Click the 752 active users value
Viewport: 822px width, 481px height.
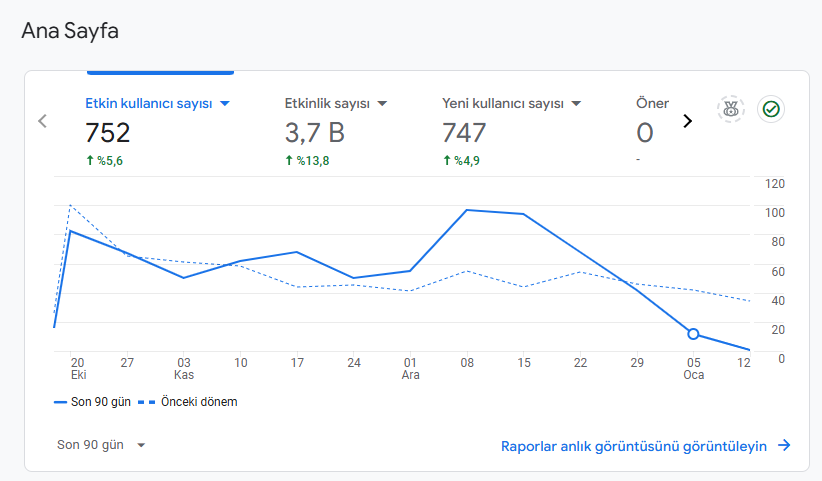tap(107, 133)
